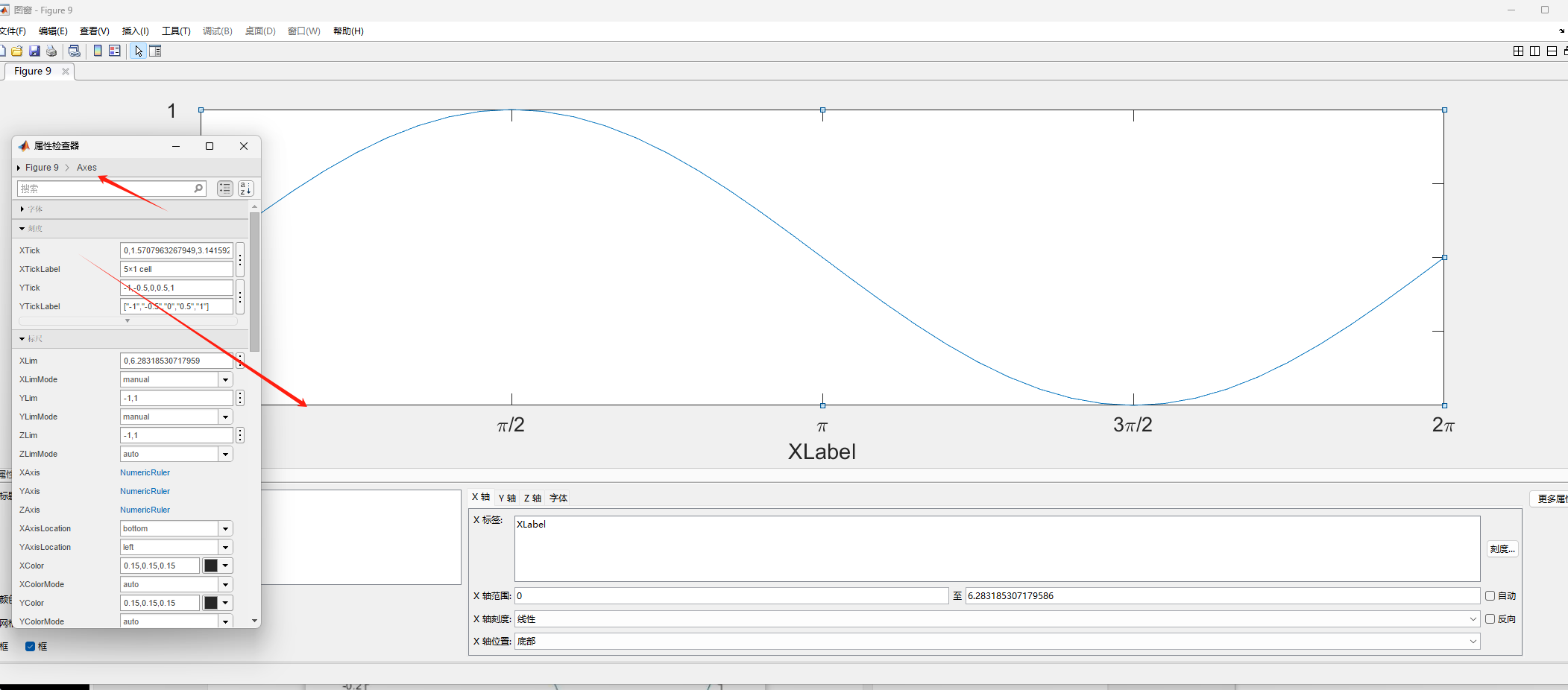Click the XTickLabel value field

click(177, 269)
